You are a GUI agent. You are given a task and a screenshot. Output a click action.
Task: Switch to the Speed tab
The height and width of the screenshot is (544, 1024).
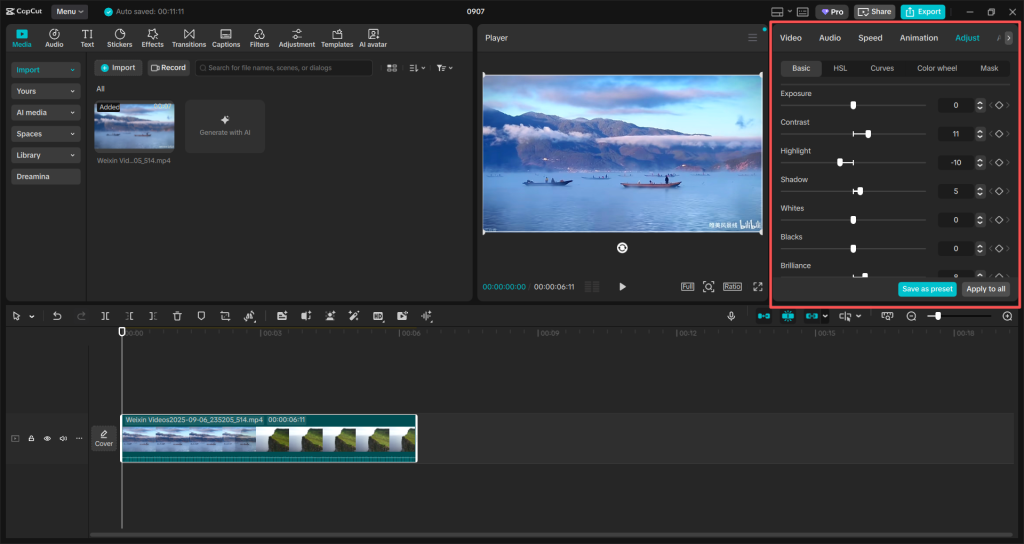pyautogui.click(x=870, y=38)
